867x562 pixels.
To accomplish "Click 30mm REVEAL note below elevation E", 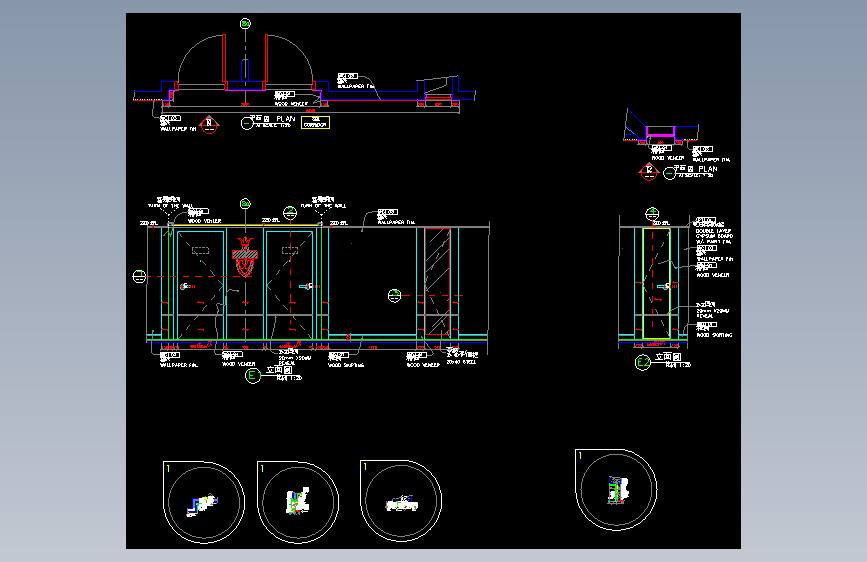I will tap(295, 360).
